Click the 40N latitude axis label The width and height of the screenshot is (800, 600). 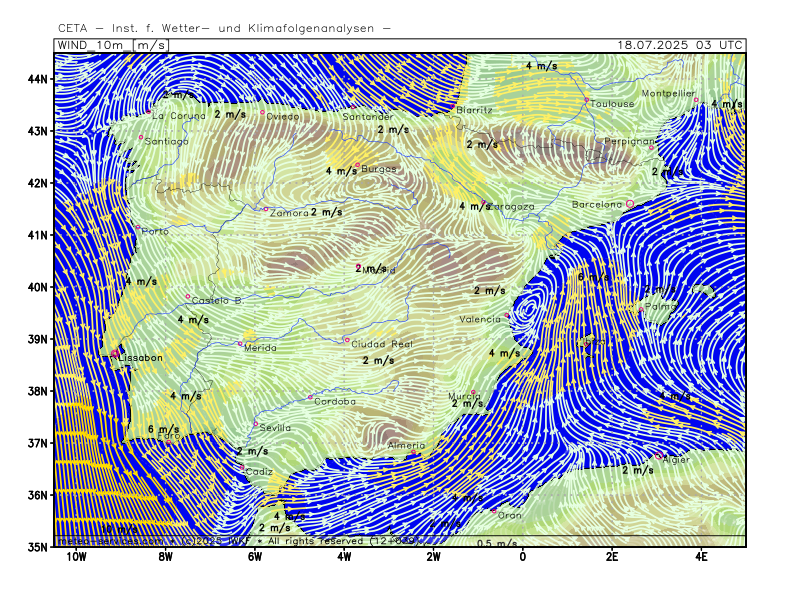[x=37, y=287]
